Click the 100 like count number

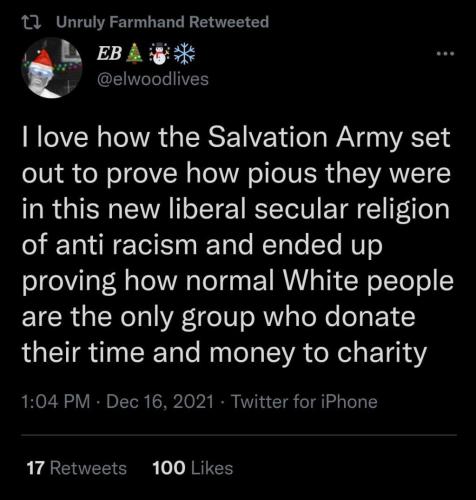pos(169,468)
